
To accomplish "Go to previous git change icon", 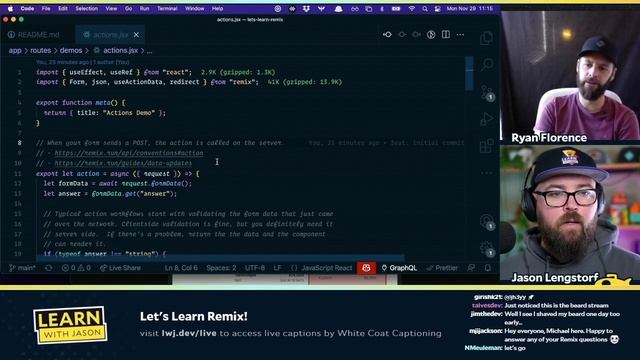I will point(387,35).
